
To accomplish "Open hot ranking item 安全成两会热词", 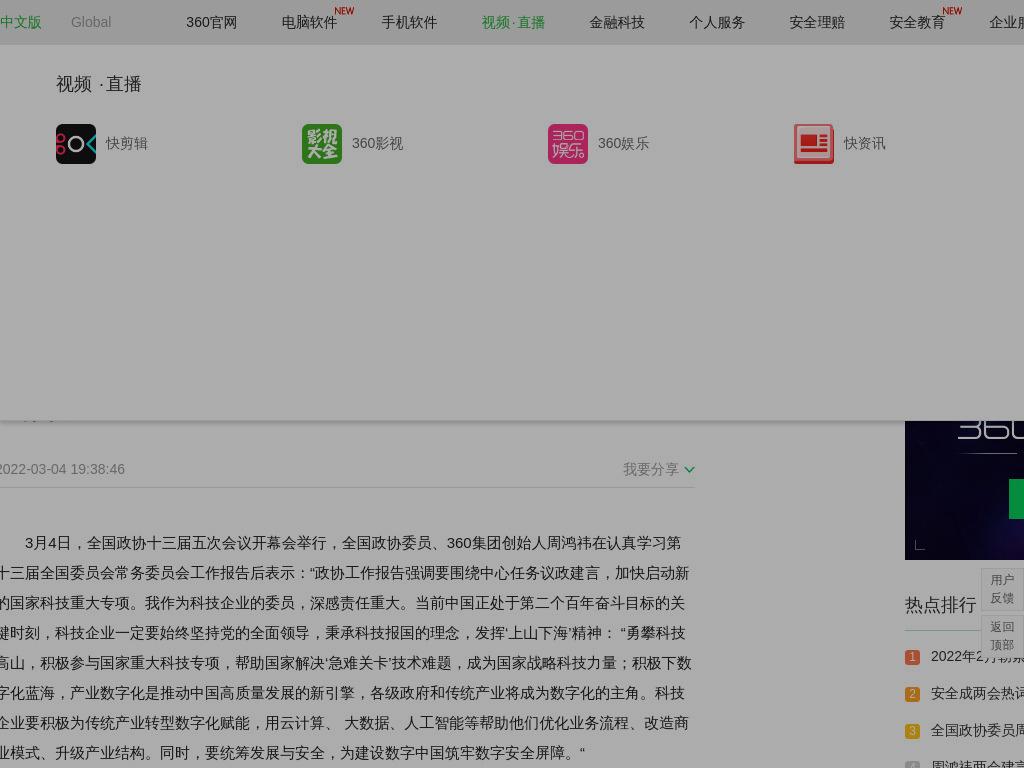I will click(x=977, y=694).
